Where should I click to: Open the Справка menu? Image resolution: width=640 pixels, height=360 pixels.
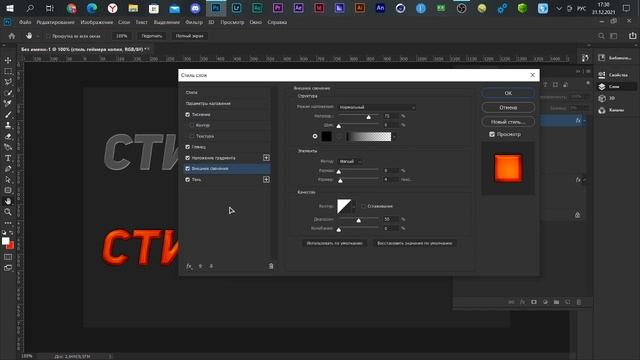[x=277, y=22]
